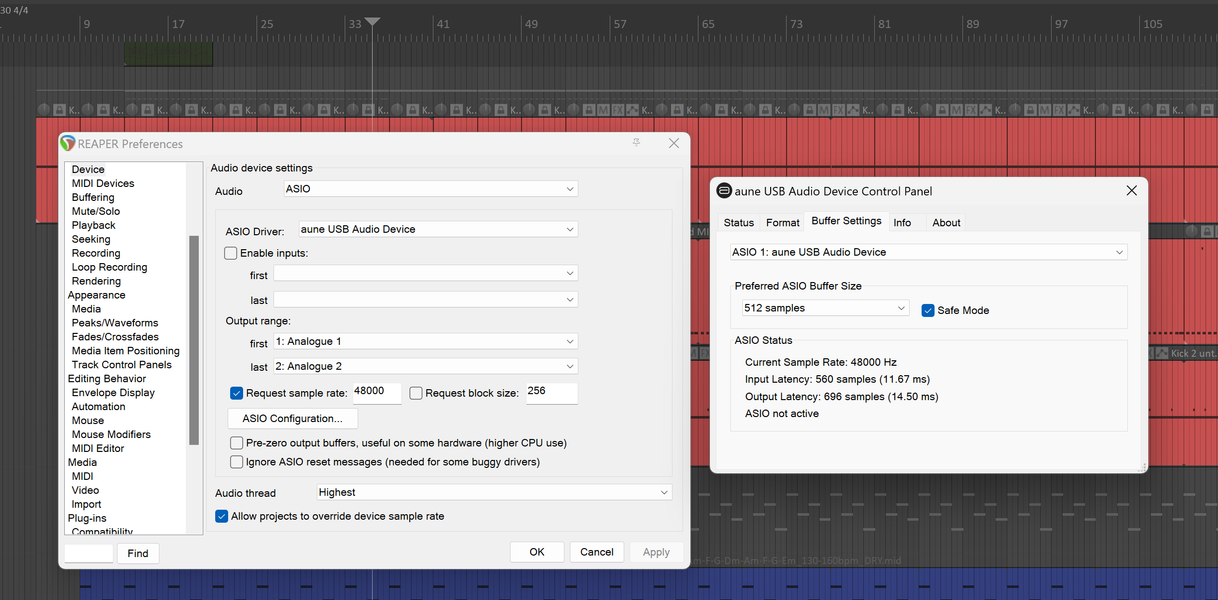This screenshot has height=600, width=1218.
Task: Select Loop Recording in preferences tree
Action: coord(109,268)
